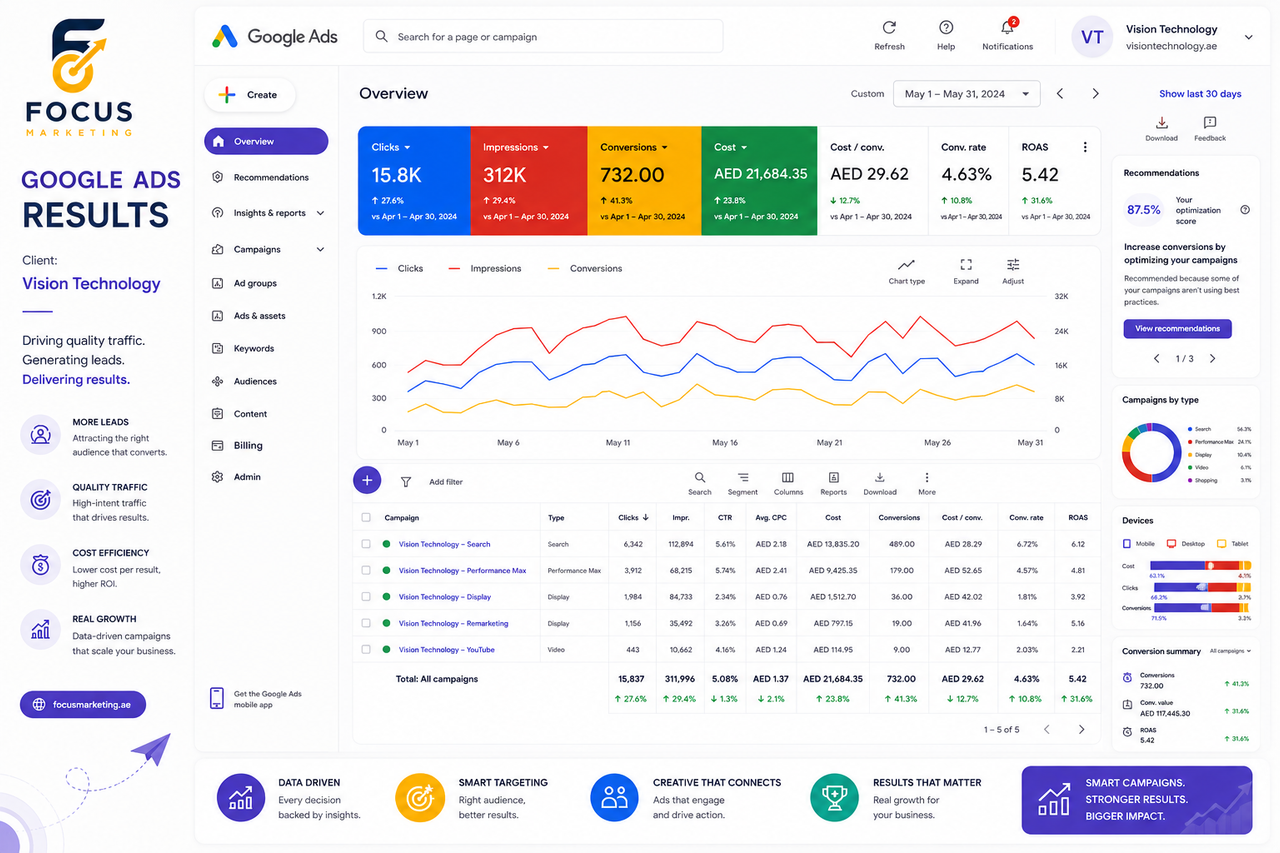Viewport: 1280px width, 853px height.
Task: Open the Adjust chart icon
Action: pos(1013,265)
